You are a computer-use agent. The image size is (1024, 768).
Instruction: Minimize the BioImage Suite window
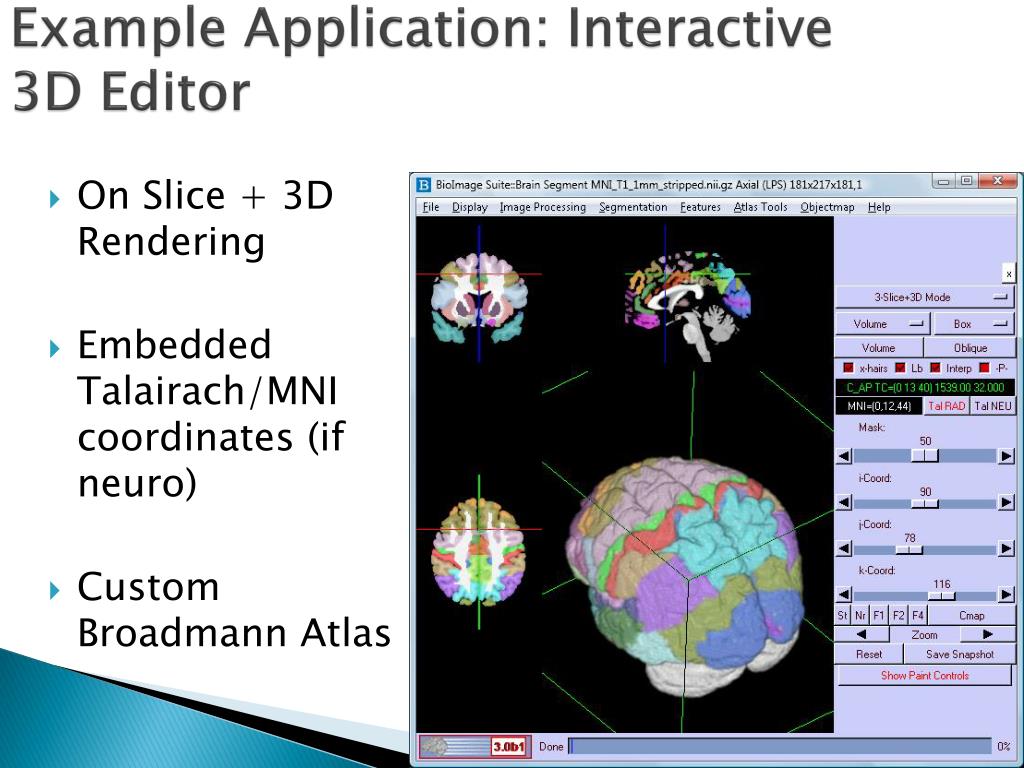(x=943, y=181)
